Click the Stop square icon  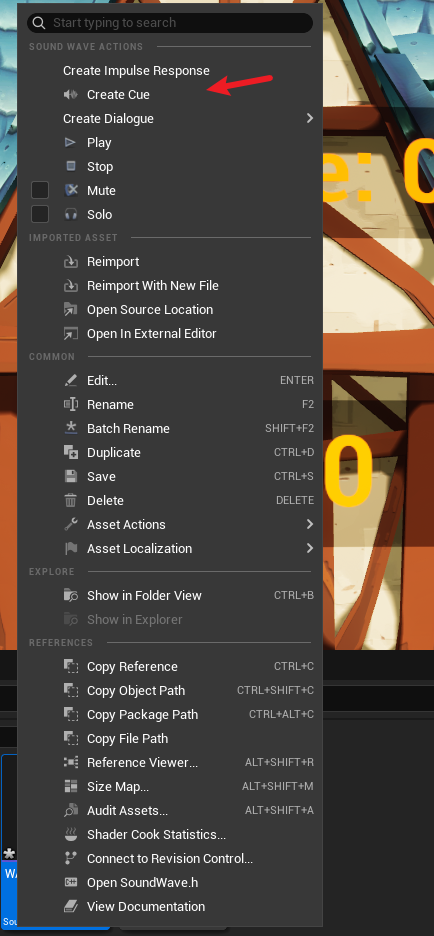tap(71, 166)
